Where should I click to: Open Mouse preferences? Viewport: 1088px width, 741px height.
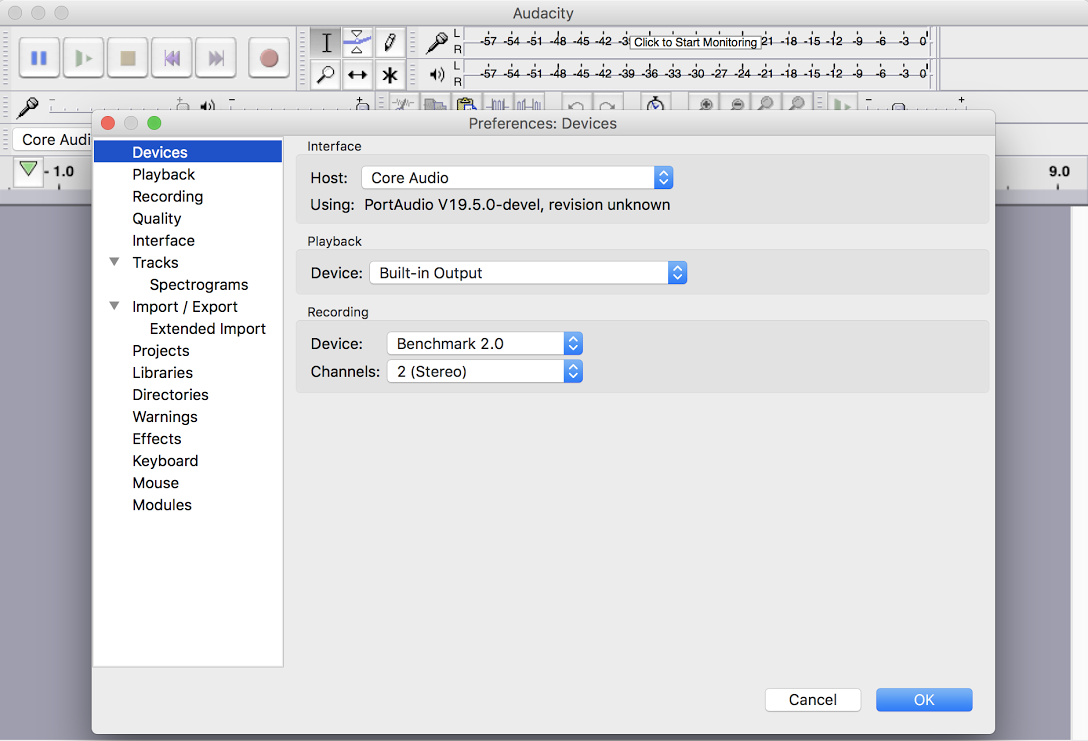(155, 483)
